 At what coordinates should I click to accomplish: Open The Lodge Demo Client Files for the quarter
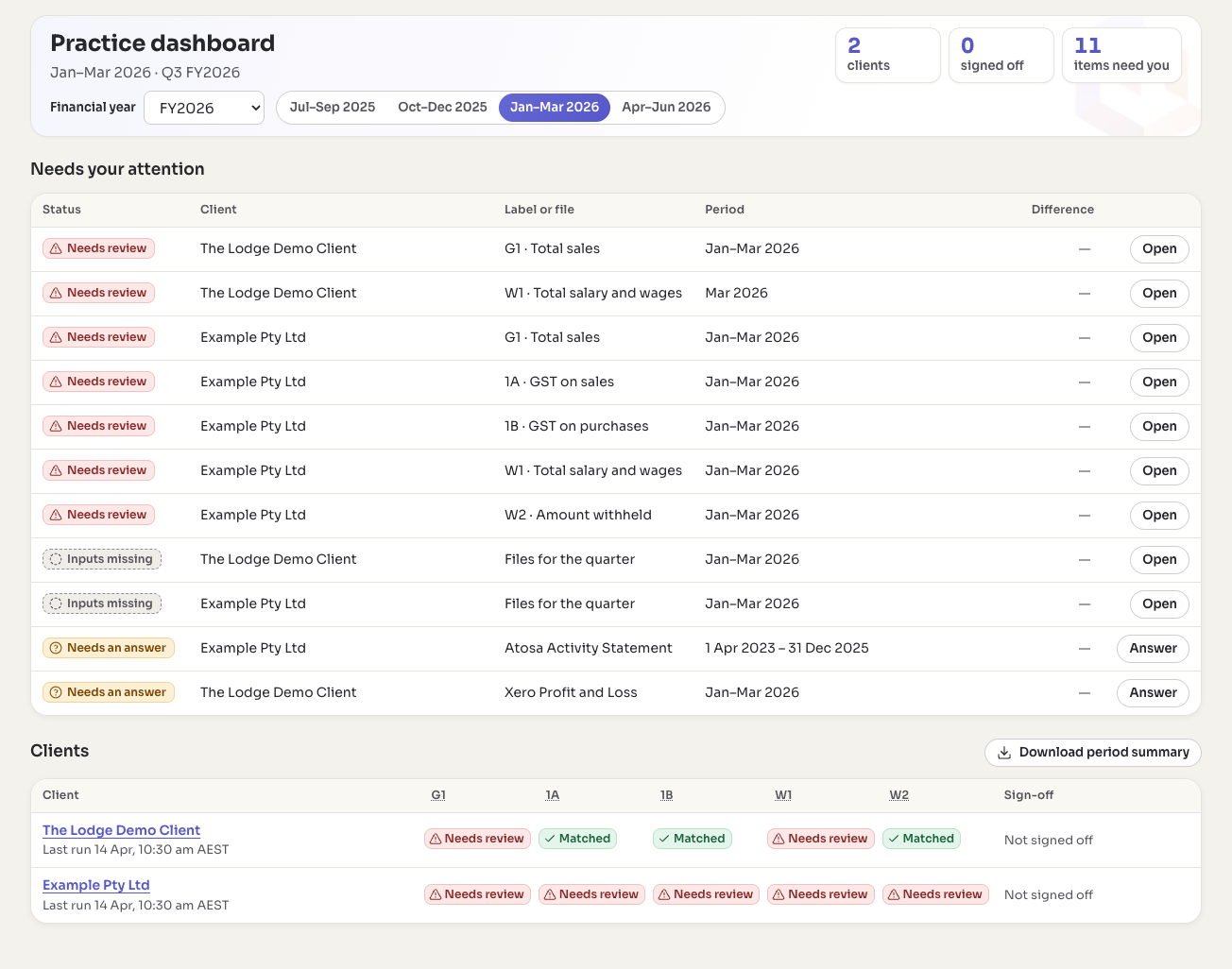1159,560
